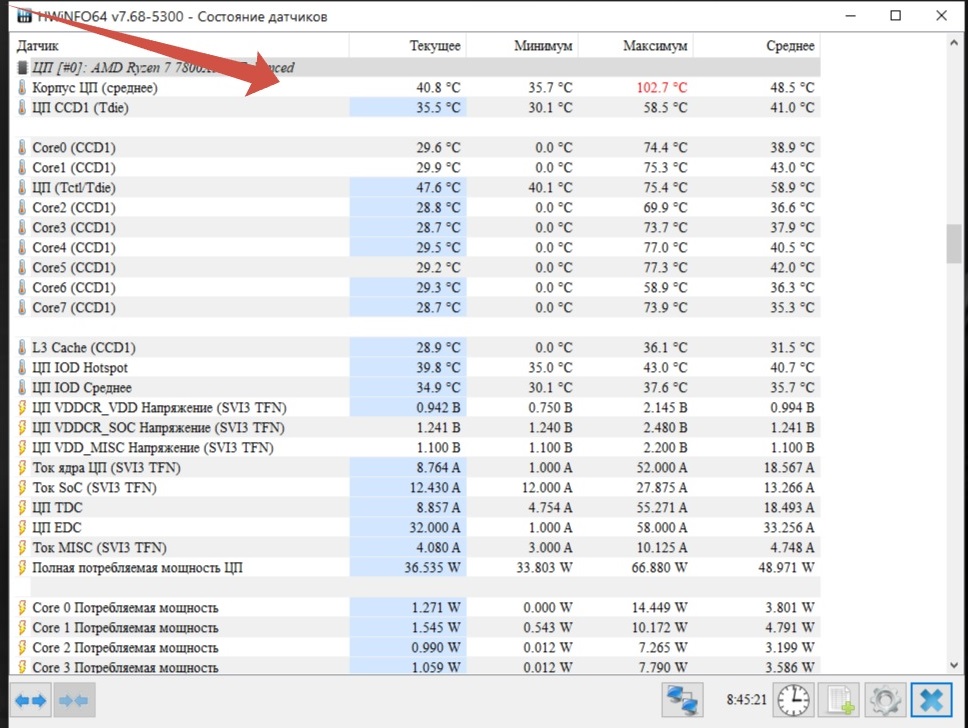The image size is (972, 728).
Task: Click CPU chip icon in ЦП [#0] header
Action: pos(22,68)
